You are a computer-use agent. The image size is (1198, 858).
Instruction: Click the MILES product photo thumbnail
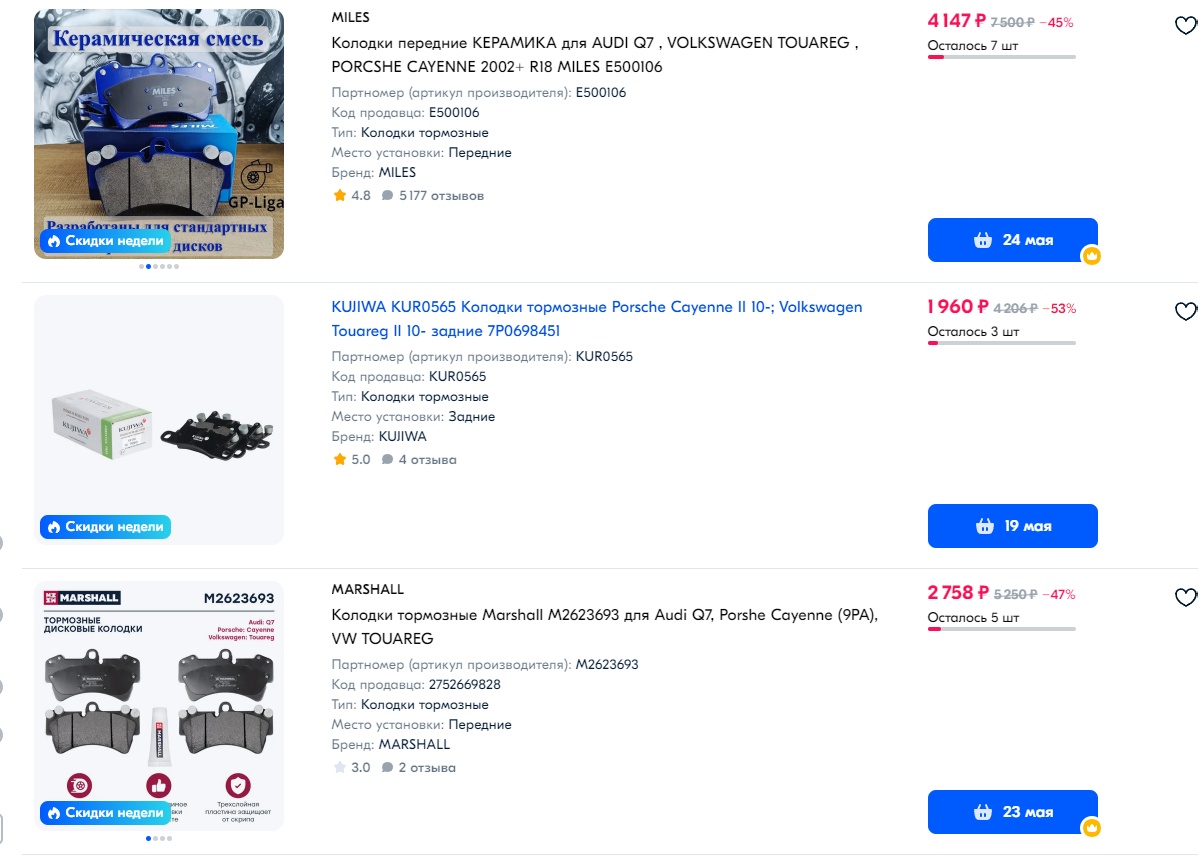159,134
